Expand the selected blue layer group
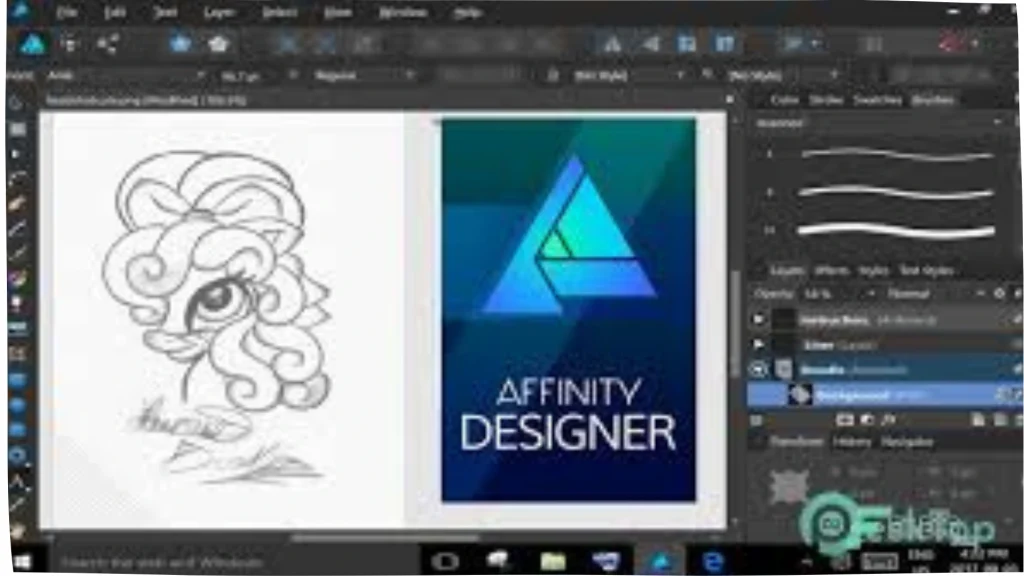This screenshot has height=576, width=1024. pyautogui.click(x=758, y=368)
